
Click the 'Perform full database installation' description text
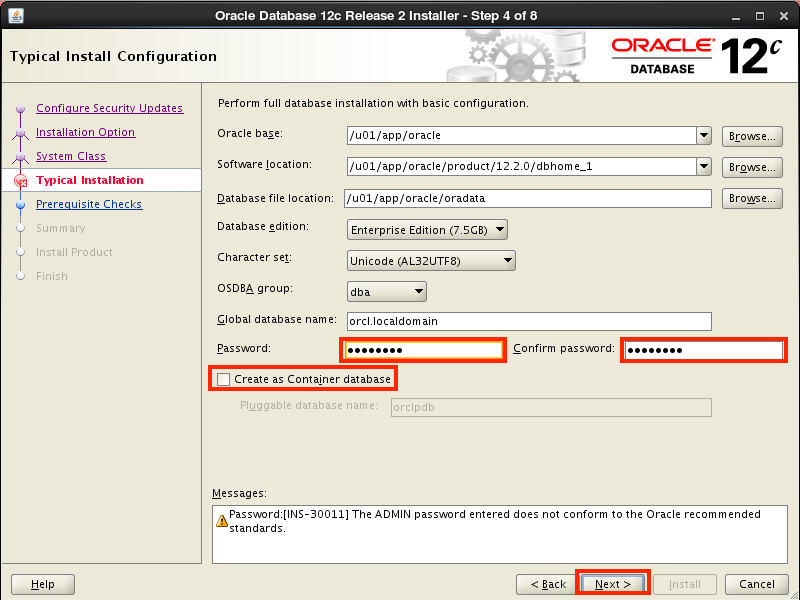point(373,103)
